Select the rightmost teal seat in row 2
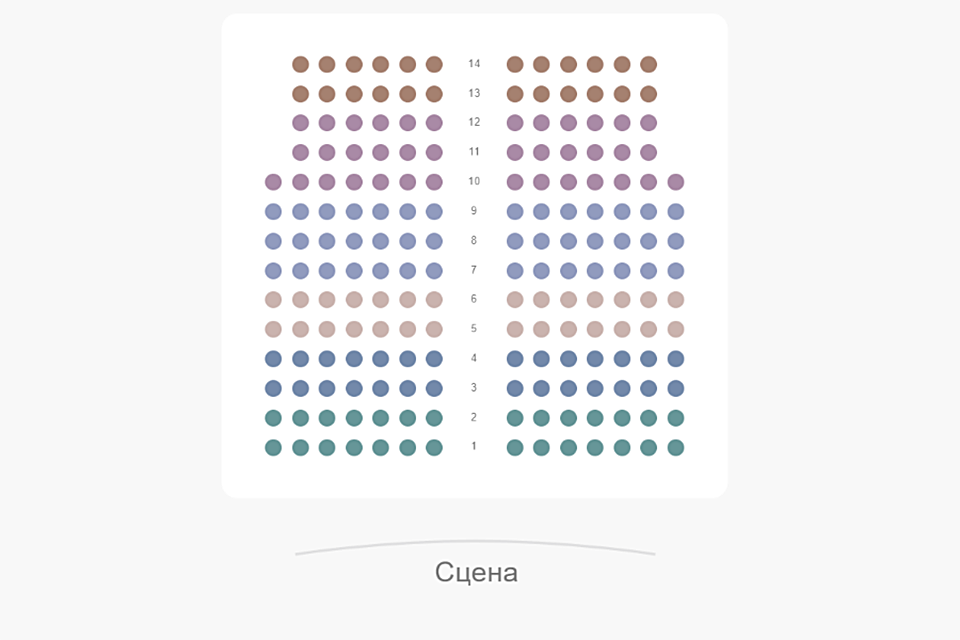 tap(676, 418)
